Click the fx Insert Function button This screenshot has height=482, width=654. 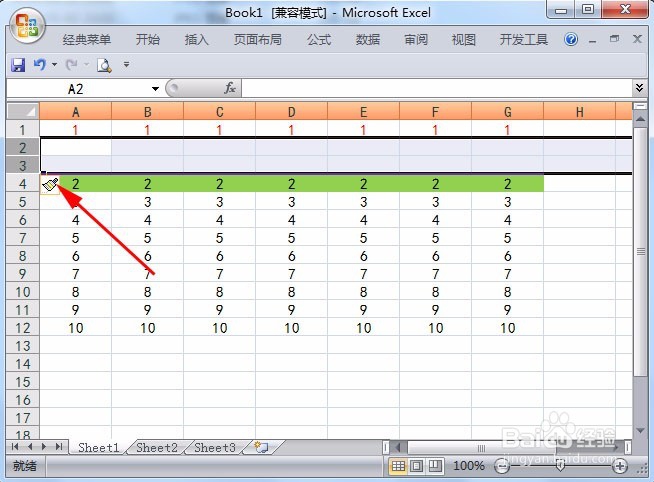pos(230,88)
